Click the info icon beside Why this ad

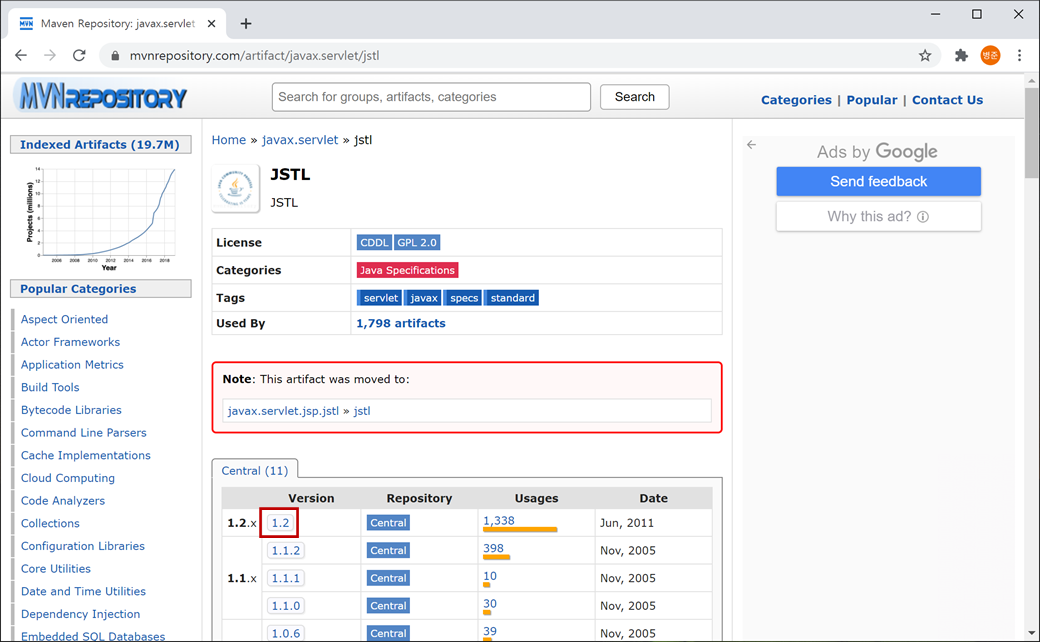[923, 217]
